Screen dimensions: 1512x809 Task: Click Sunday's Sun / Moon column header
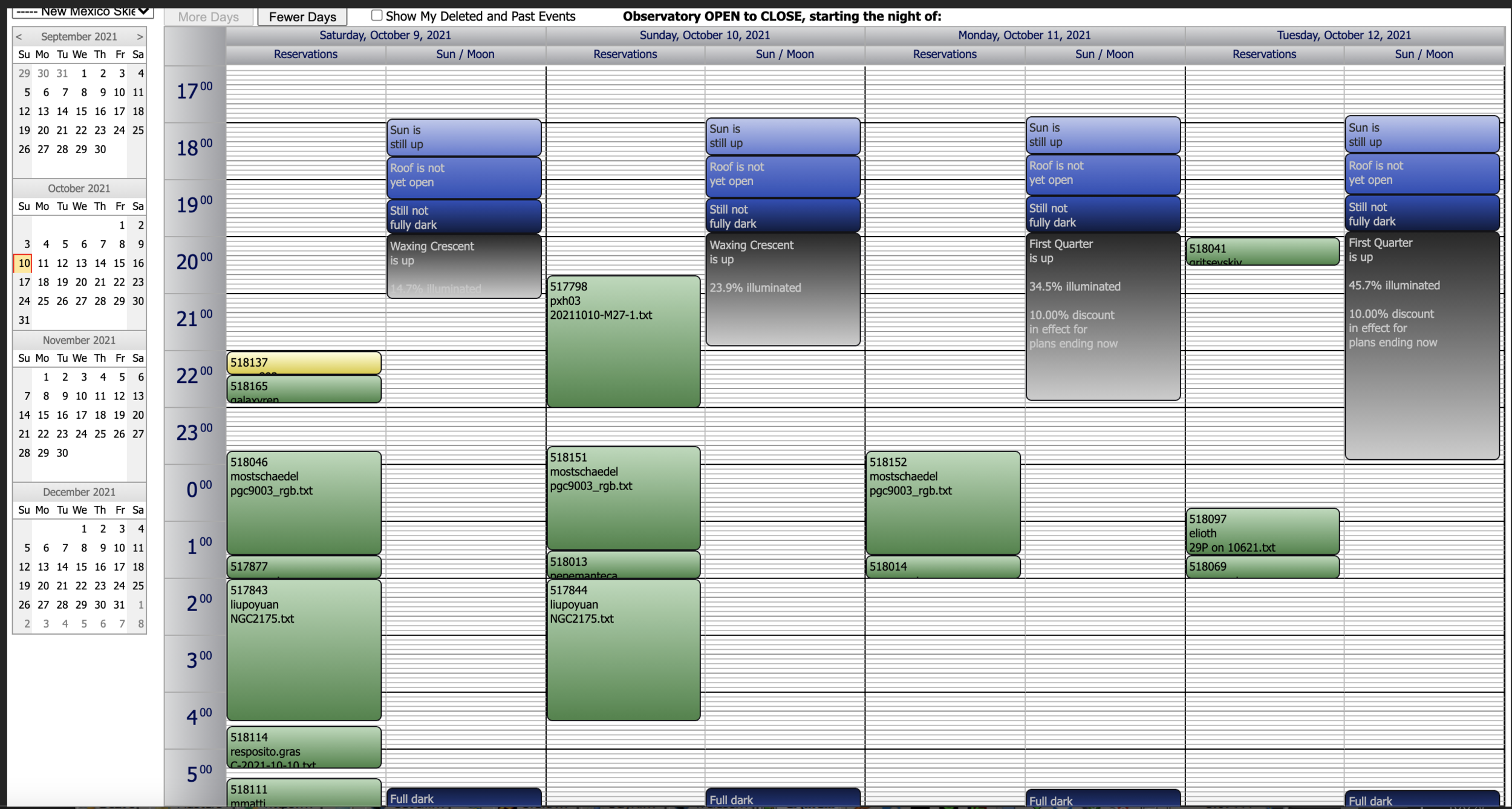(784, 54)
